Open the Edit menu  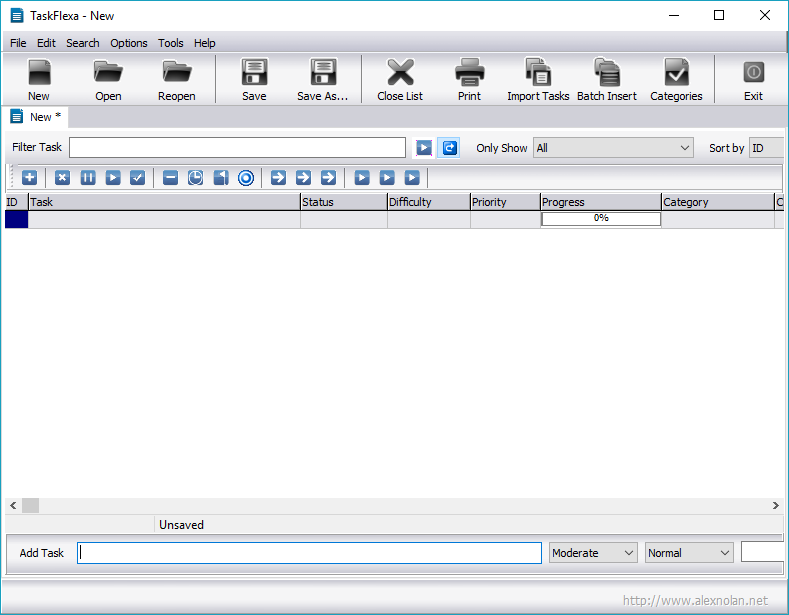46,43
